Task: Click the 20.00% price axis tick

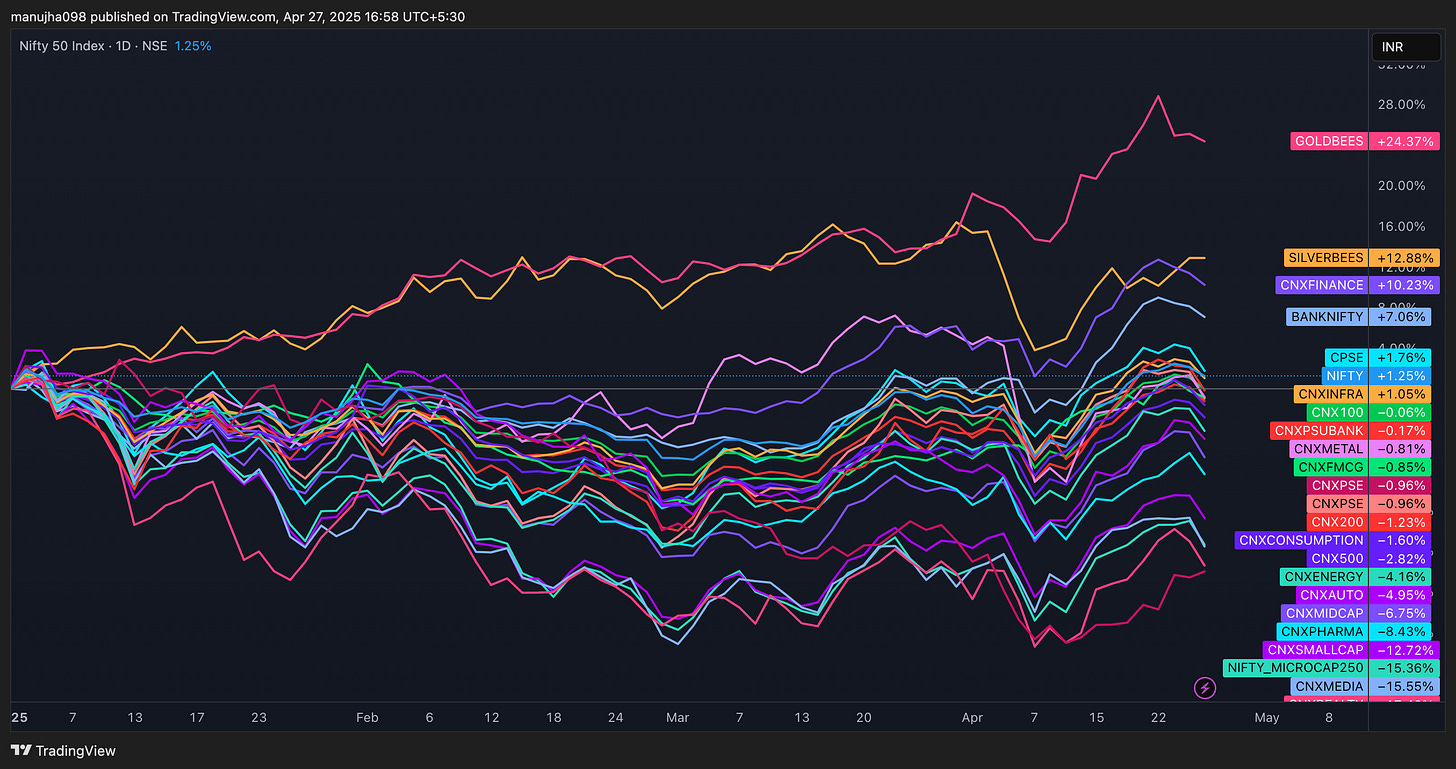Action: (x=1402, y=185)
